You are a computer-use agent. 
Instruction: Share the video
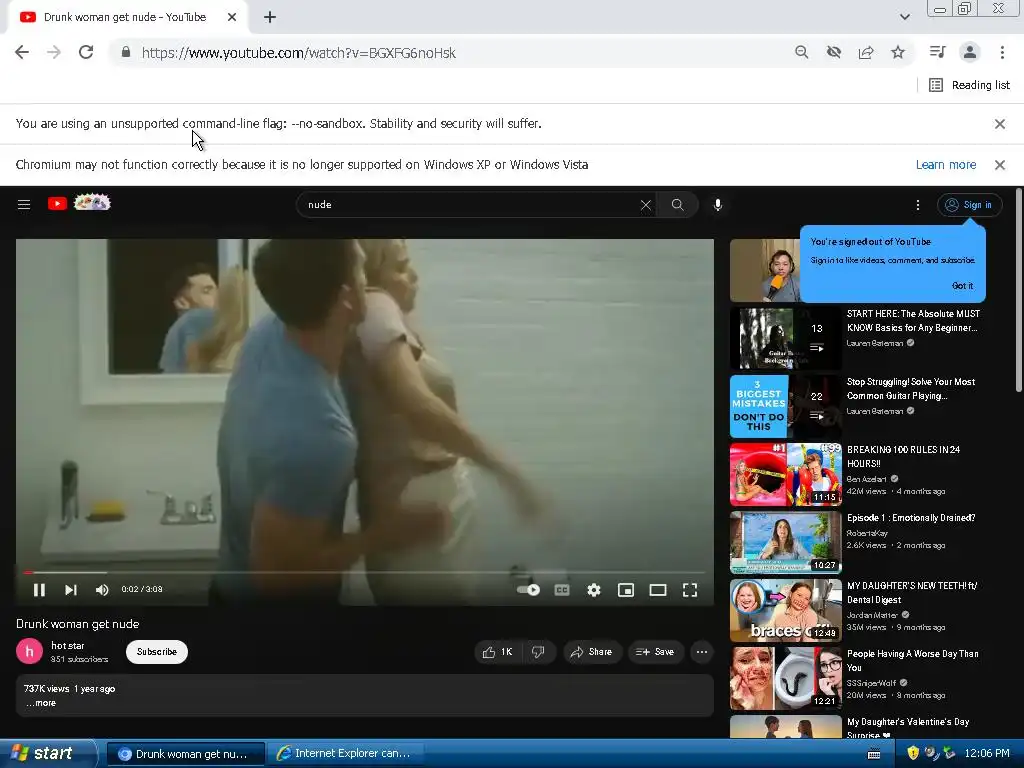[x=591, y=652]
